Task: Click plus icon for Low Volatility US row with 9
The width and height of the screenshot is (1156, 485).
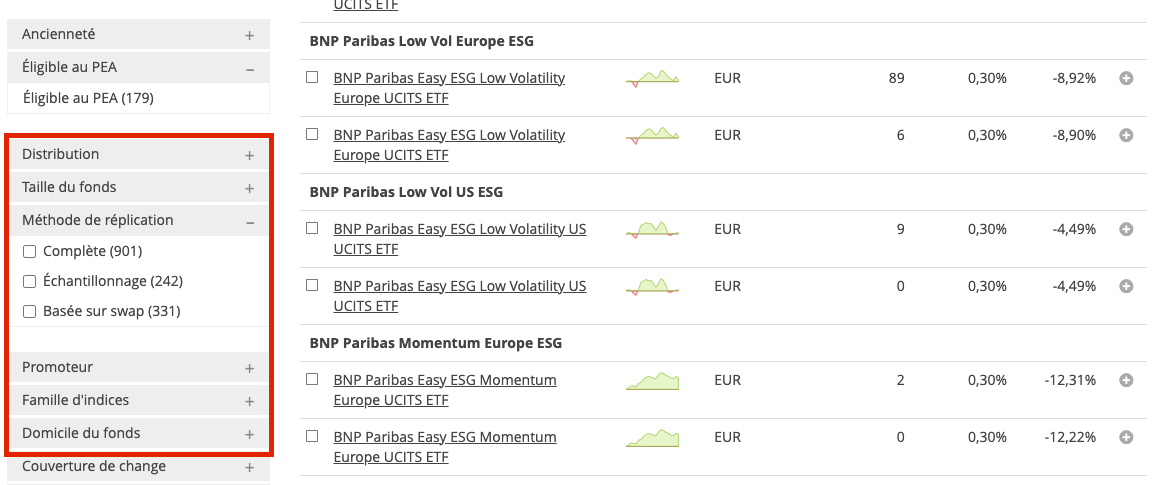Action: click(x=1126, y=229)
